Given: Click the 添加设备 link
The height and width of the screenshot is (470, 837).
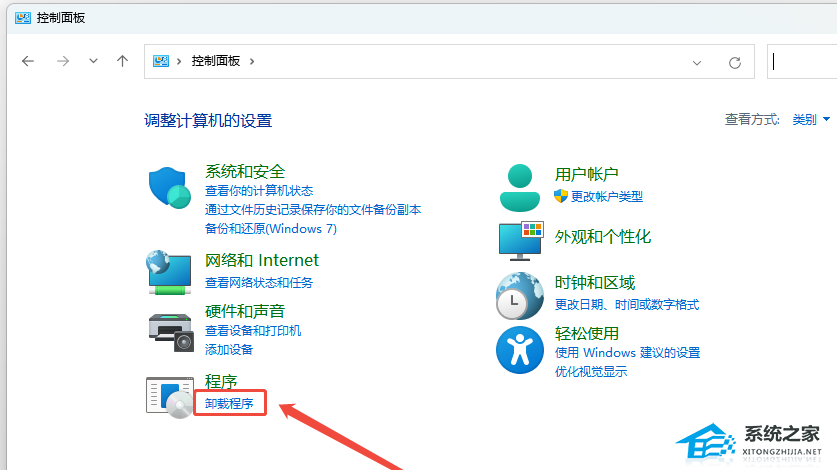Looking at the screenshot, I should 228,350.
